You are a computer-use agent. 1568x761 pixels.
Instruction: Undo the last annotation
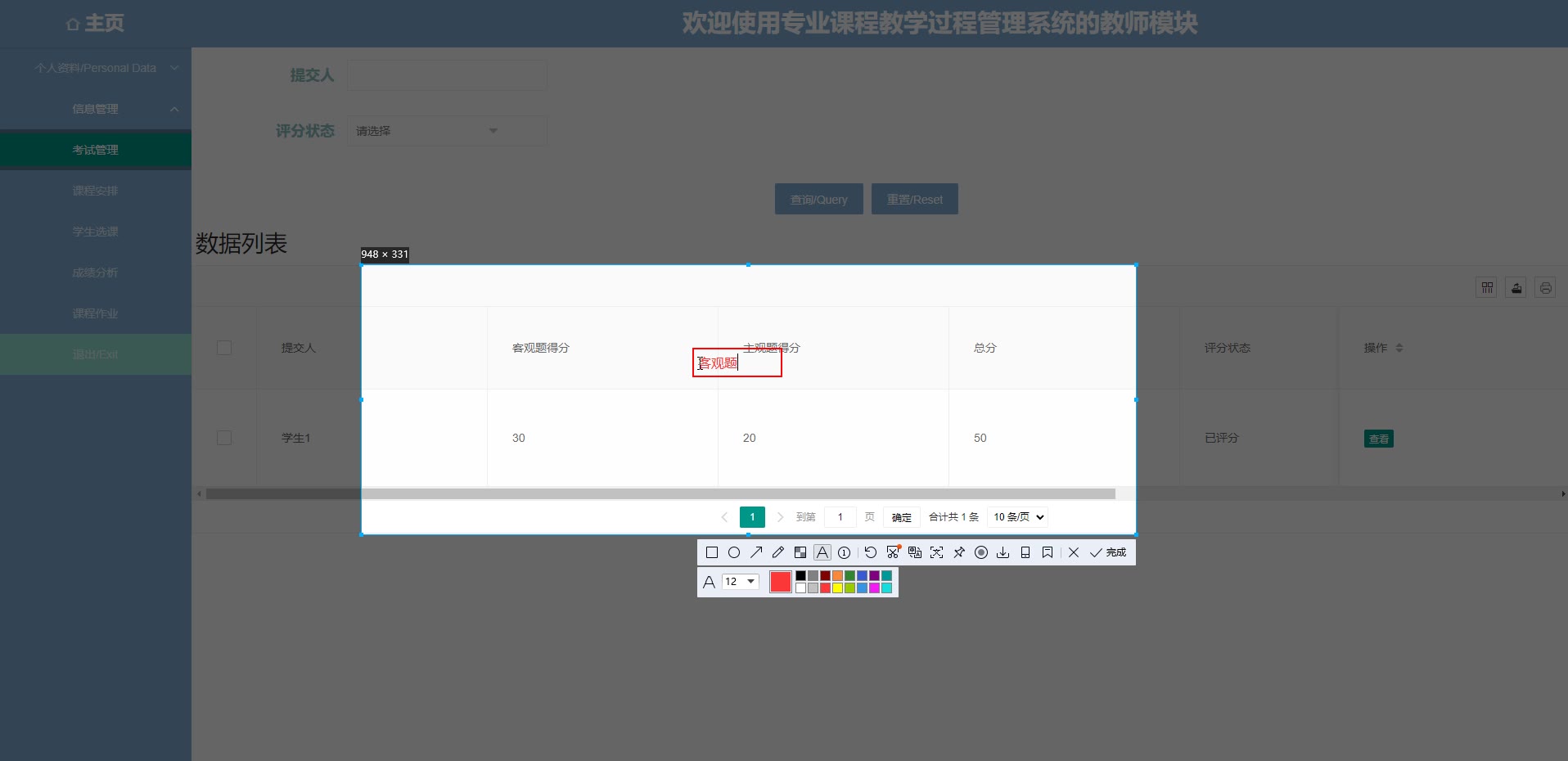[x=871, y=552]
